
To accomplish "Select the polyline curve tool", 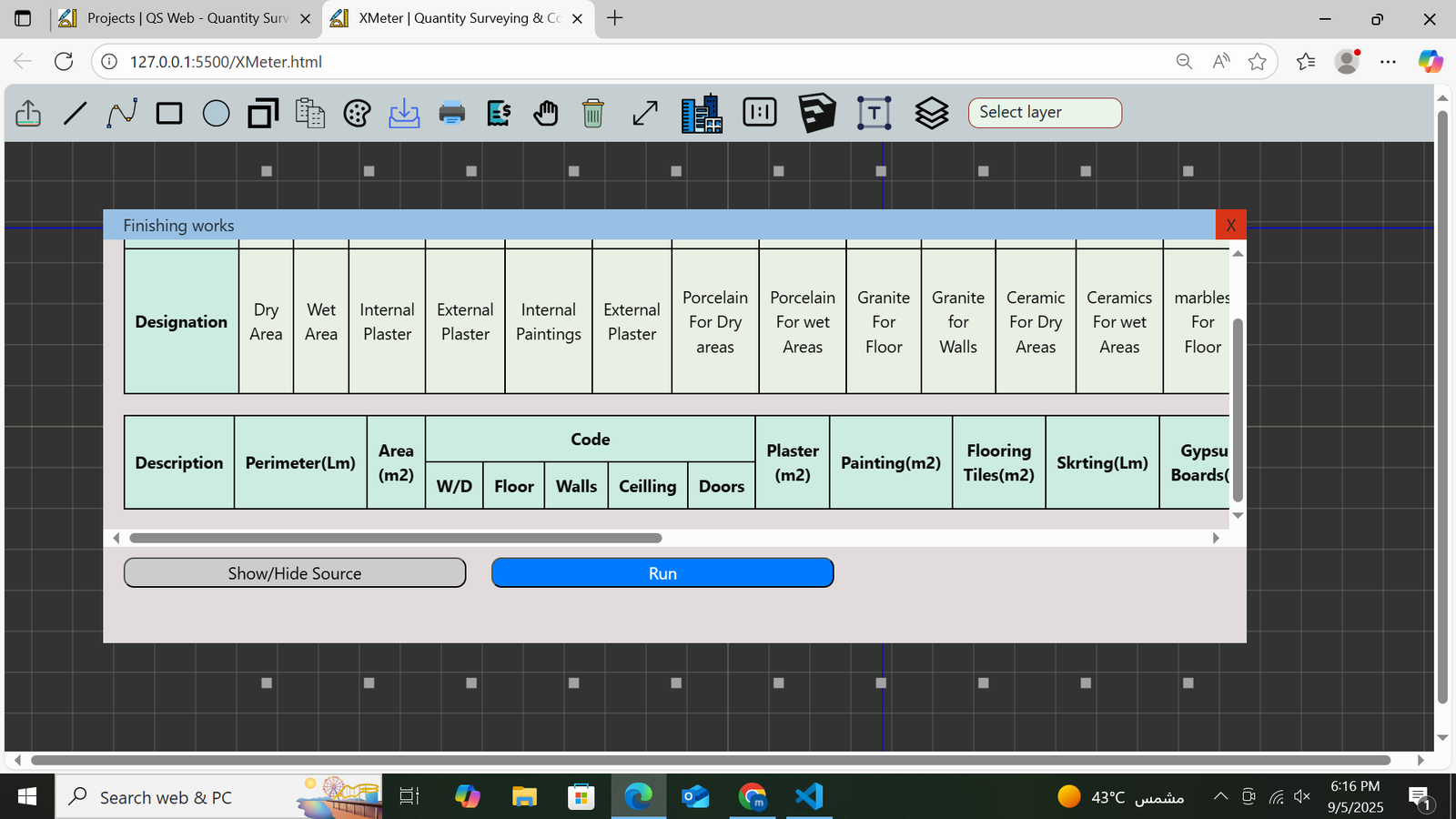I will 122,113.
